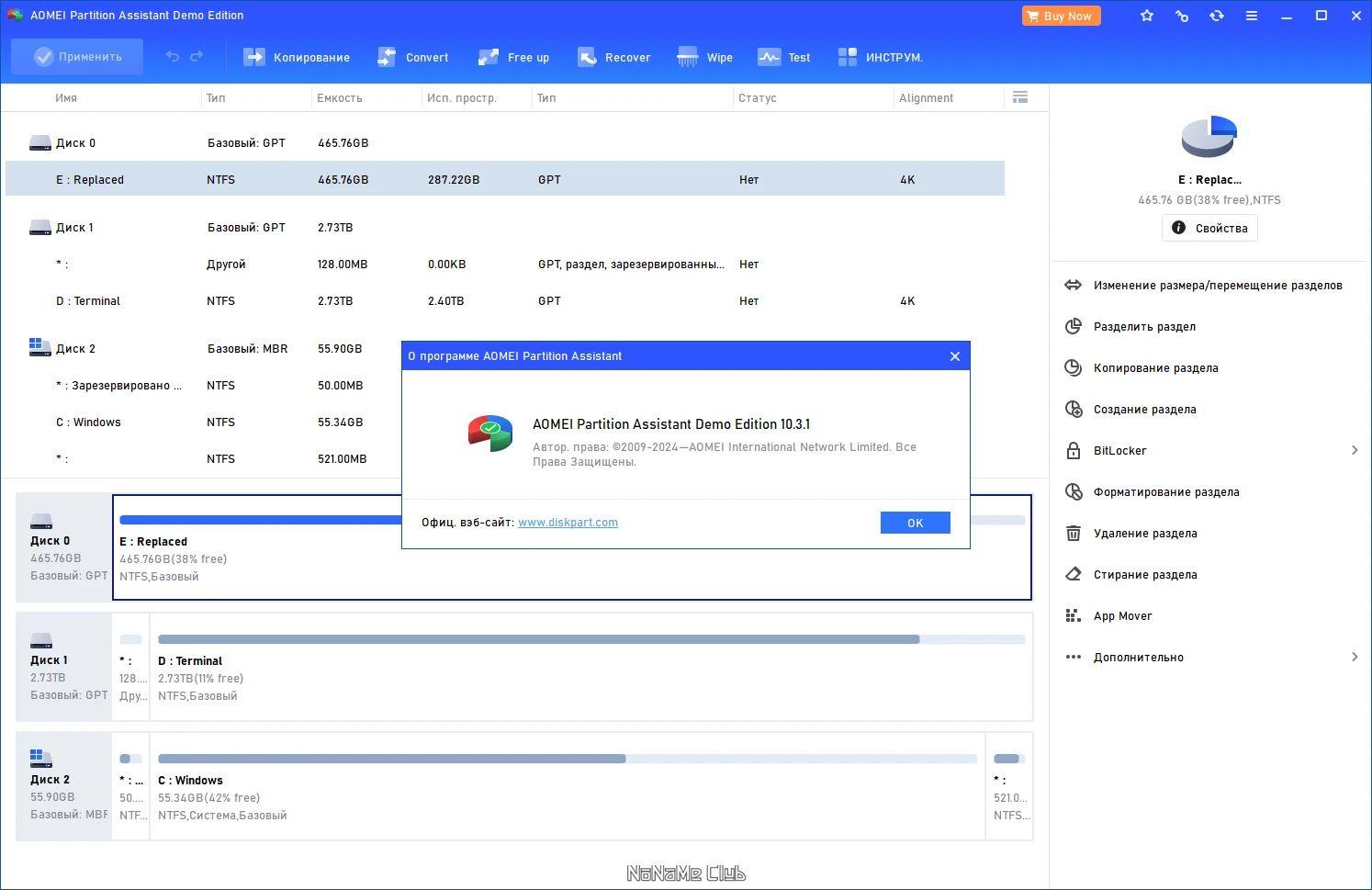Click OK in the About dialog
This screenshot has height=890, width=1372.
(x=916, y=523)
